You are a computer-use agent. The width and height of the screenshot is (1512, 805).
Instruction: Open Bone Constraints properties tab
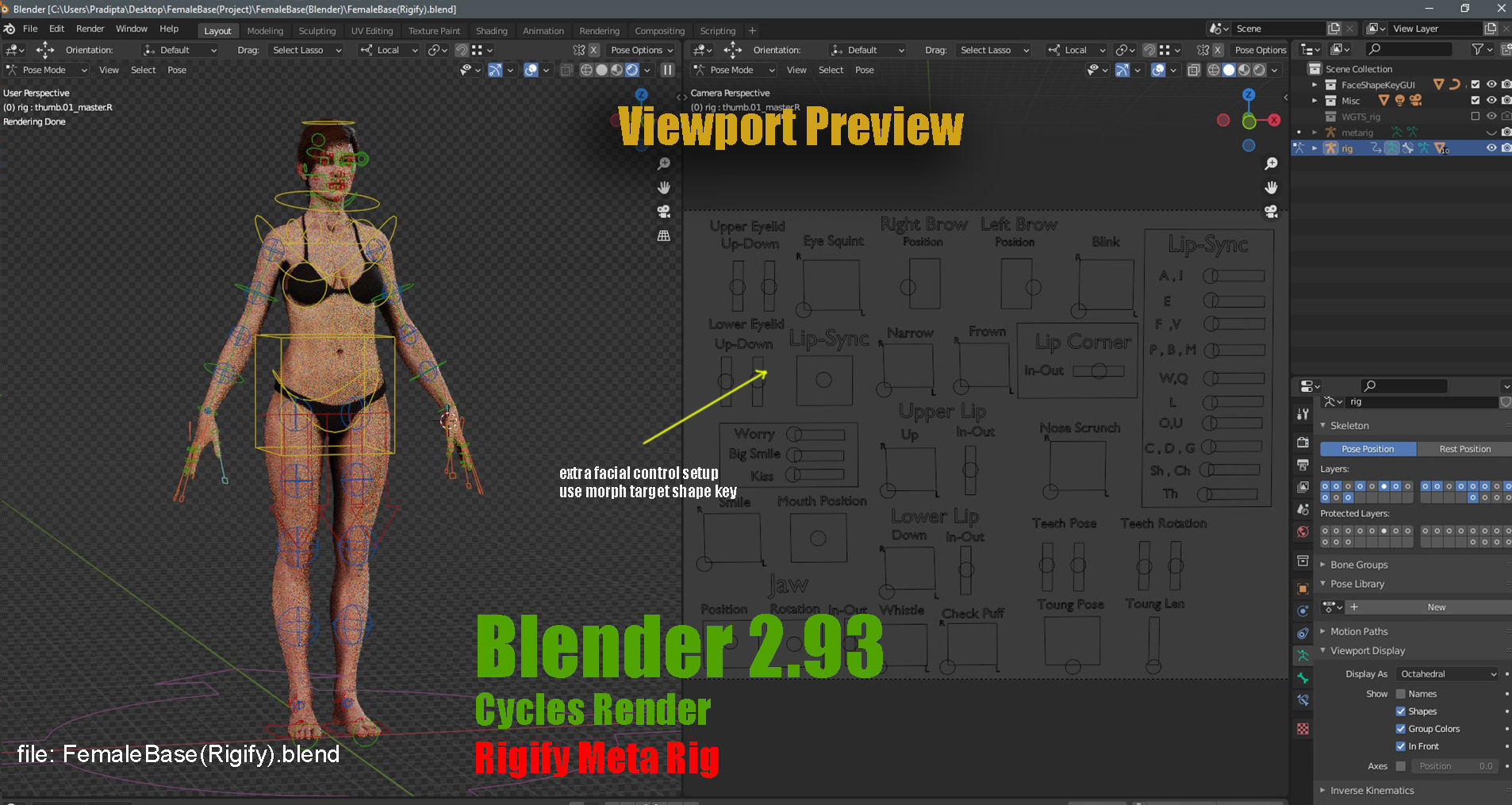1303,700
